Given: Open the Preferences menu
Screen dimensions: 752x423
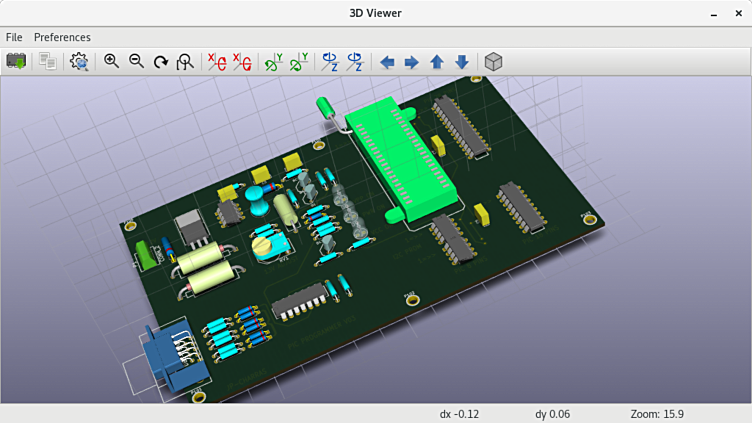Looking at the screenshot, I should (x=62, y=37).
